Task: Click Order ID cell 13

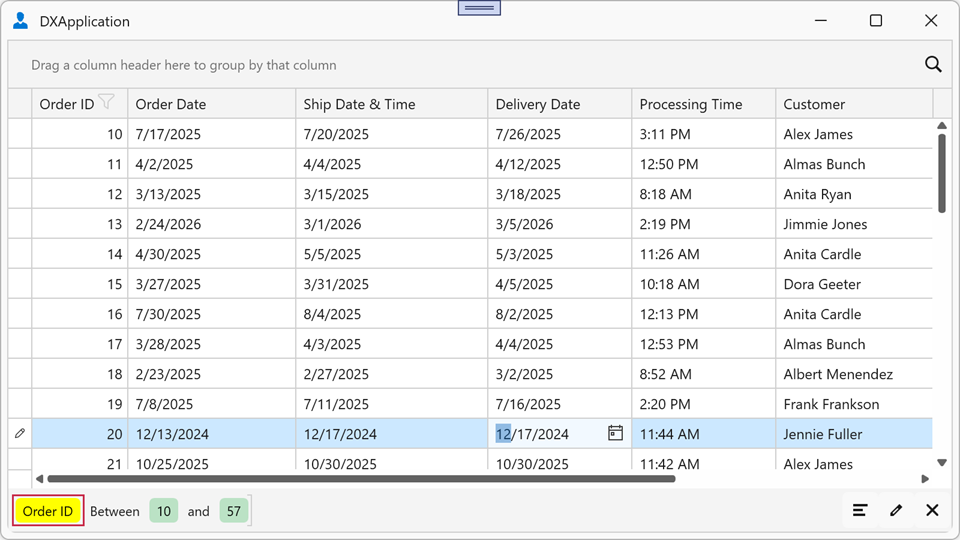Action: click(x=80, y=223)
